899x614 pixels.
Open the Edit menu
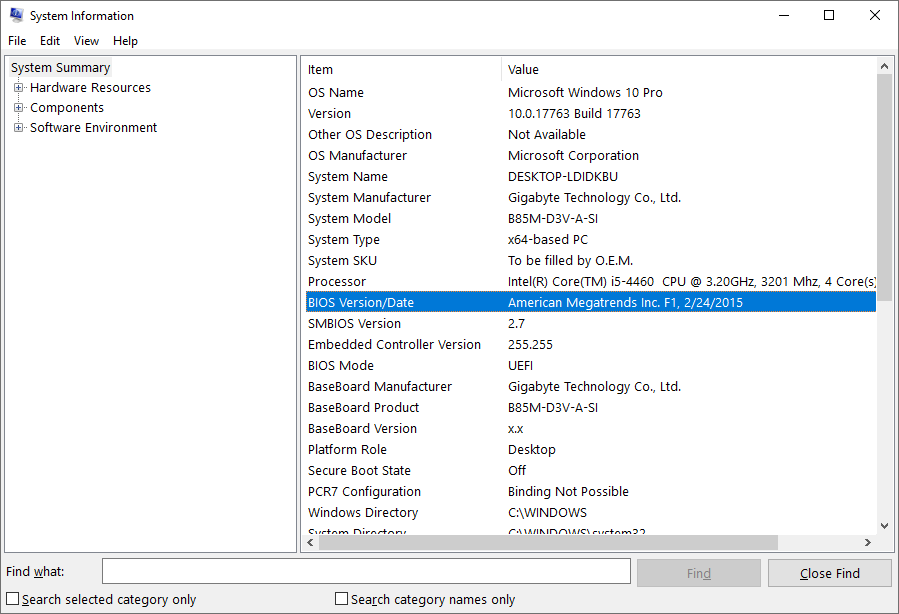50,41
